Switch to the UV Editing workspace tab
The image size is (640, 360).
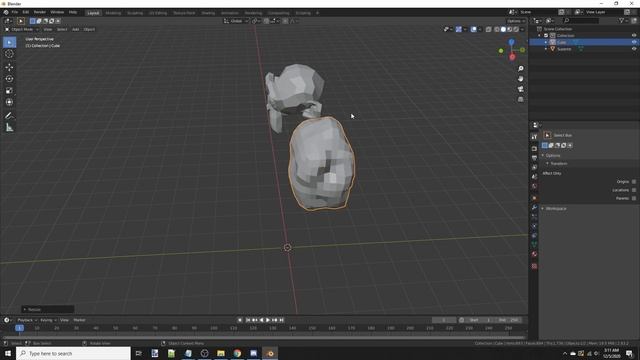click(158, 13)
